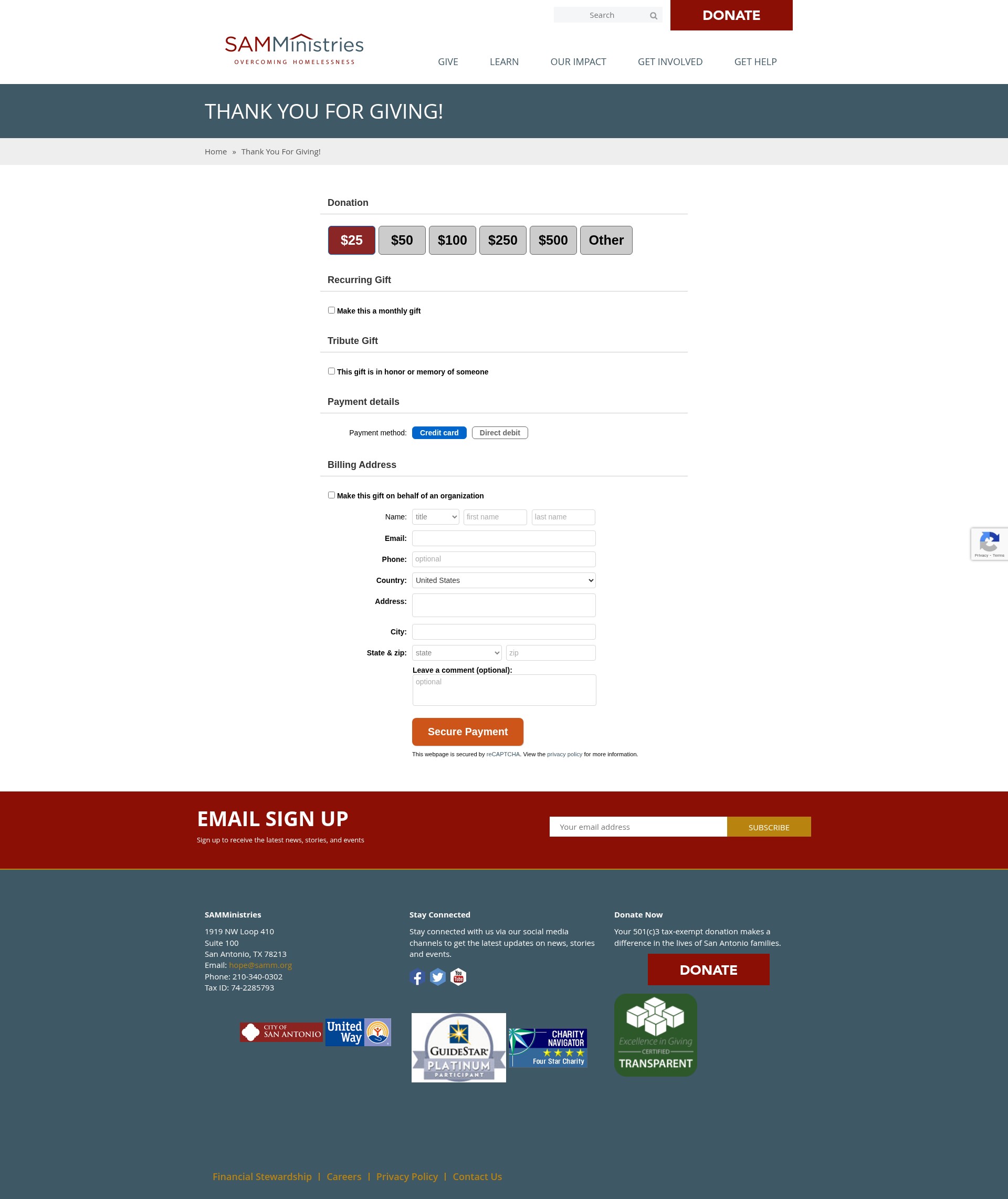Click the United Way logo

tap(358, 1032)
